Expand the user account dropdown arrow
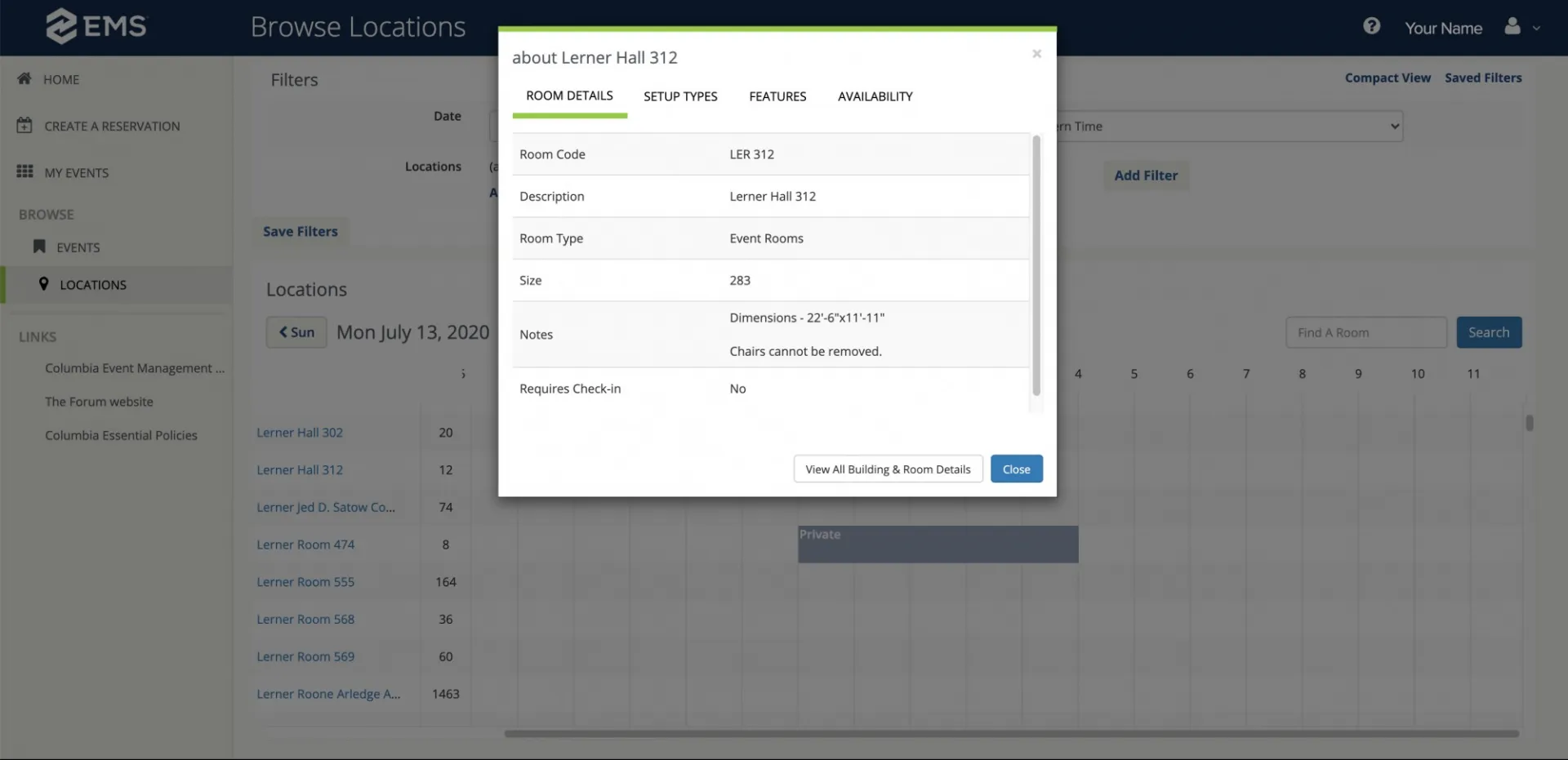The height and width of the screenshot is (760, 1568). tap(1536, 28)
